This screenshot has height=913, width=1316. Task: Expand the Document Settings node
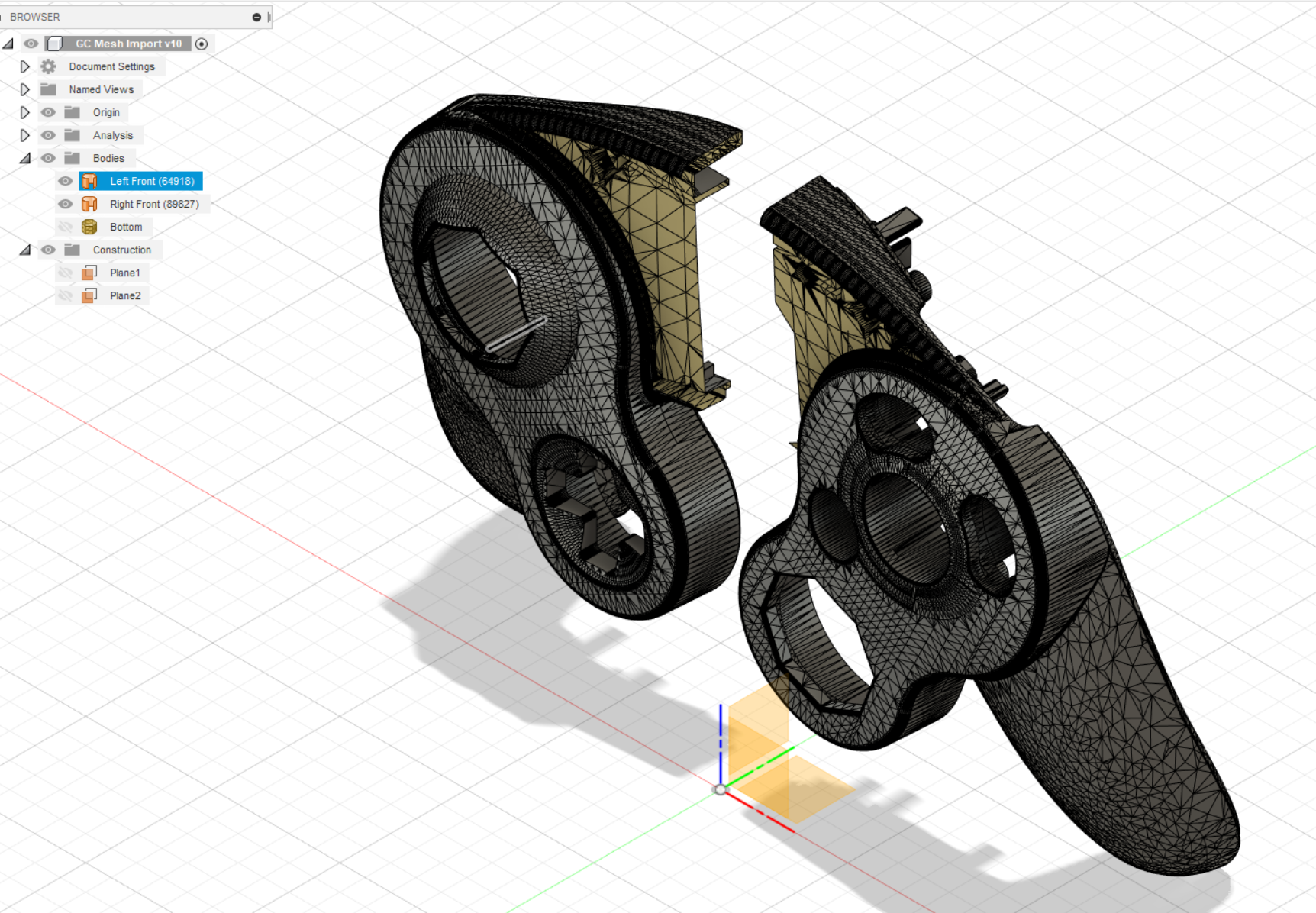coord(24,66)
